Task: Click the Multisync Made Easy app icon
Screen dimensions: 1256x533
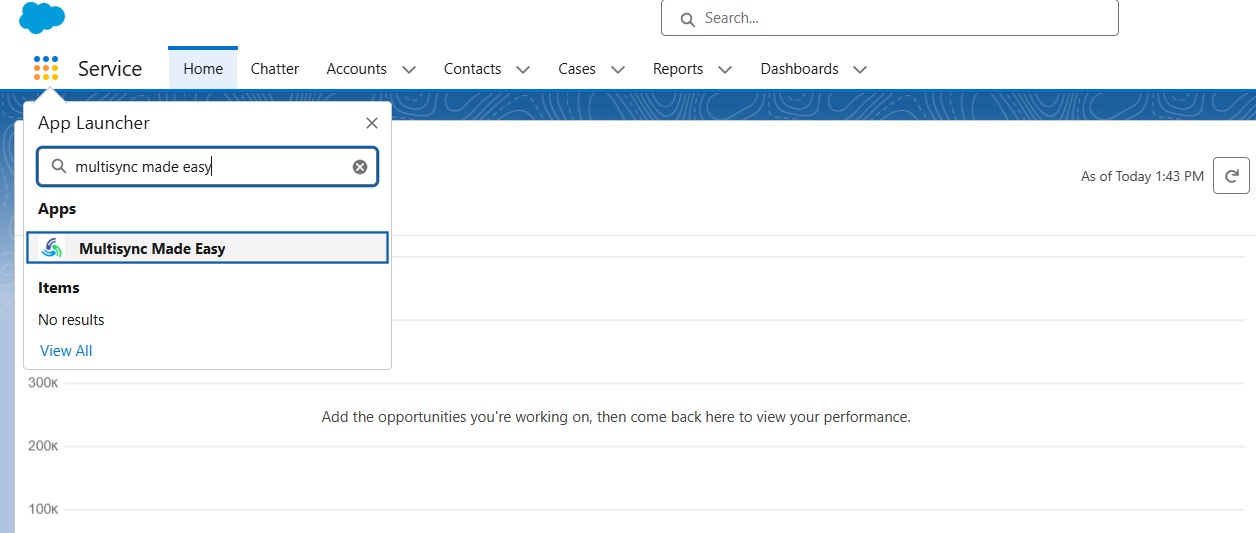Action: coord(52,248)
